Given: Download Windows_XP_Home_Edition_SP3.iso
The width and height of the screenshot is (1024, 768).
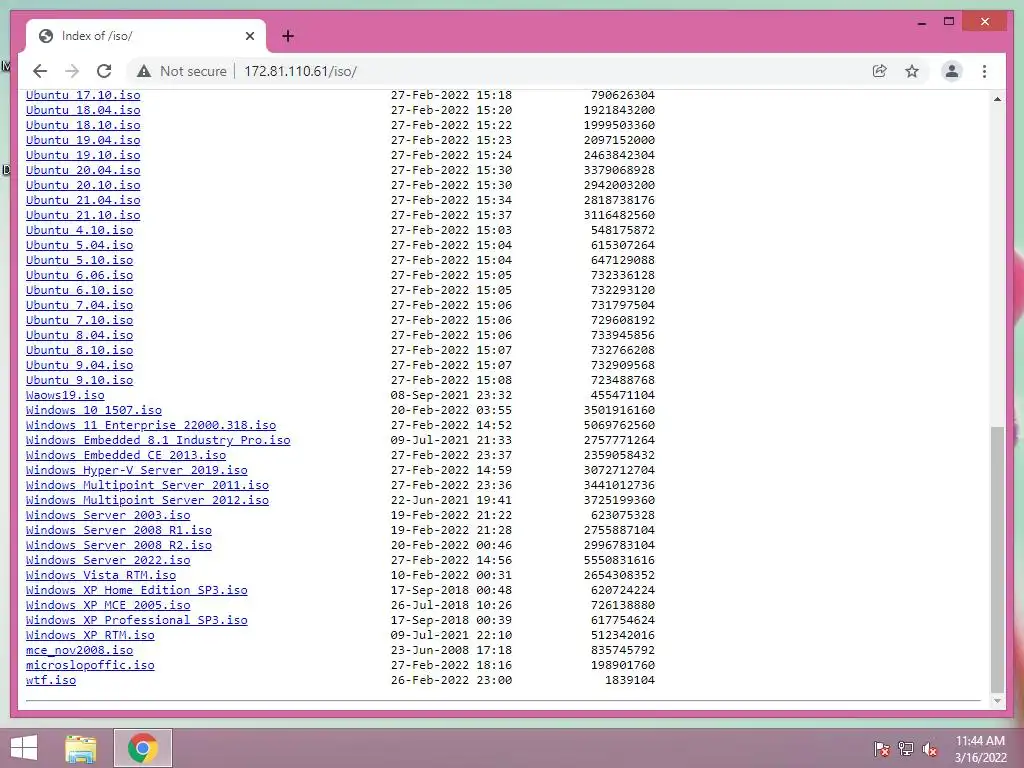Looking at the screenshot, I should tap(136, 590).
